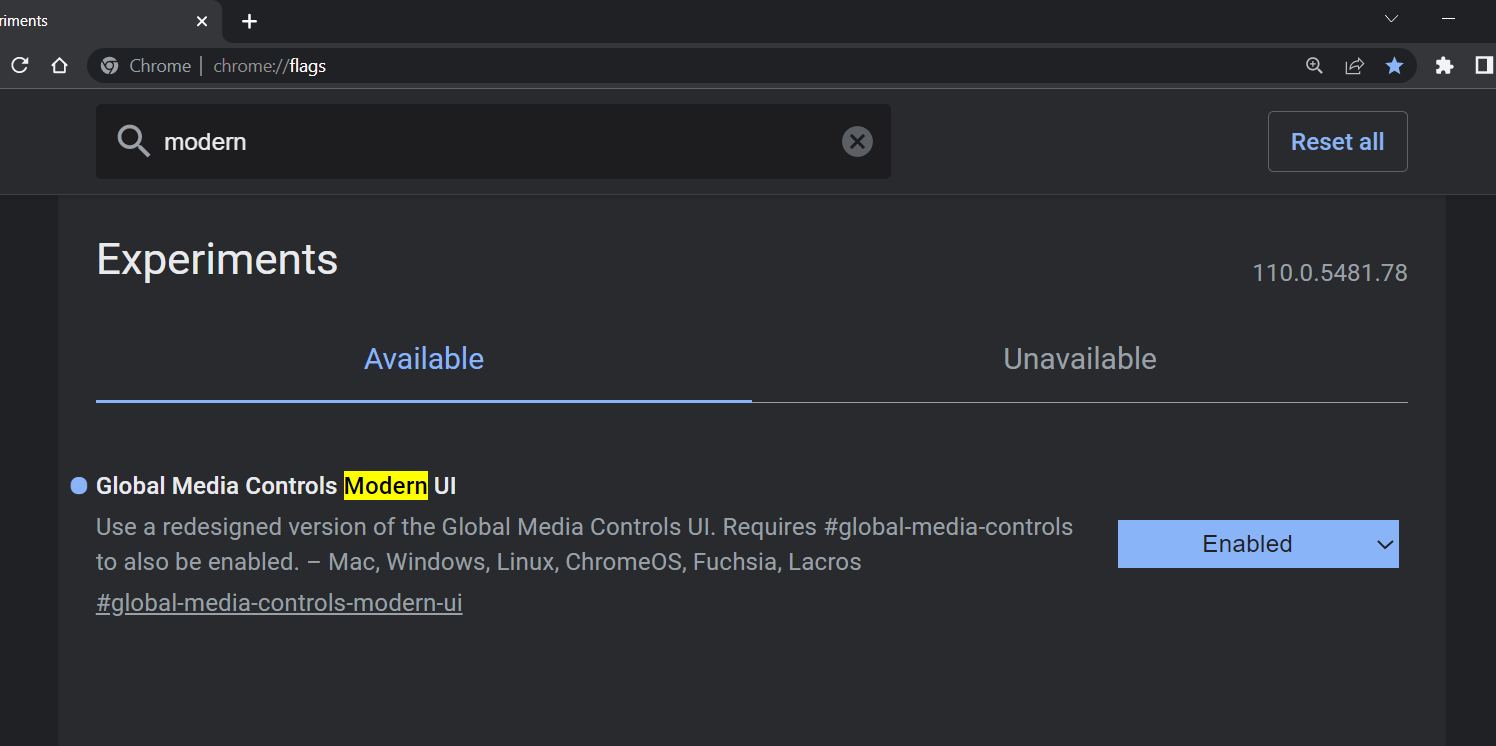Go to the home page
Viewport: 1496px width, 746px height.
(x=59, y=64)
